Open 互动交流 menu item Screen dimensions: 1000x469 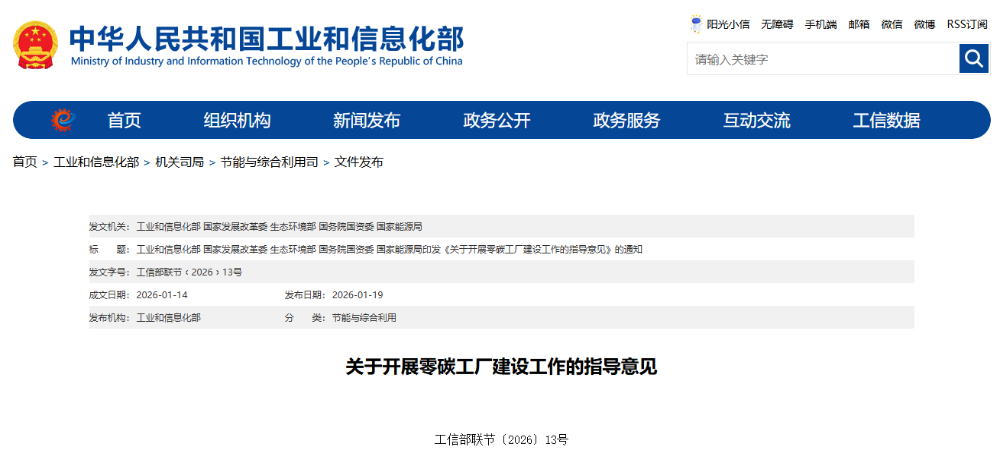click(x=757, y=121)
